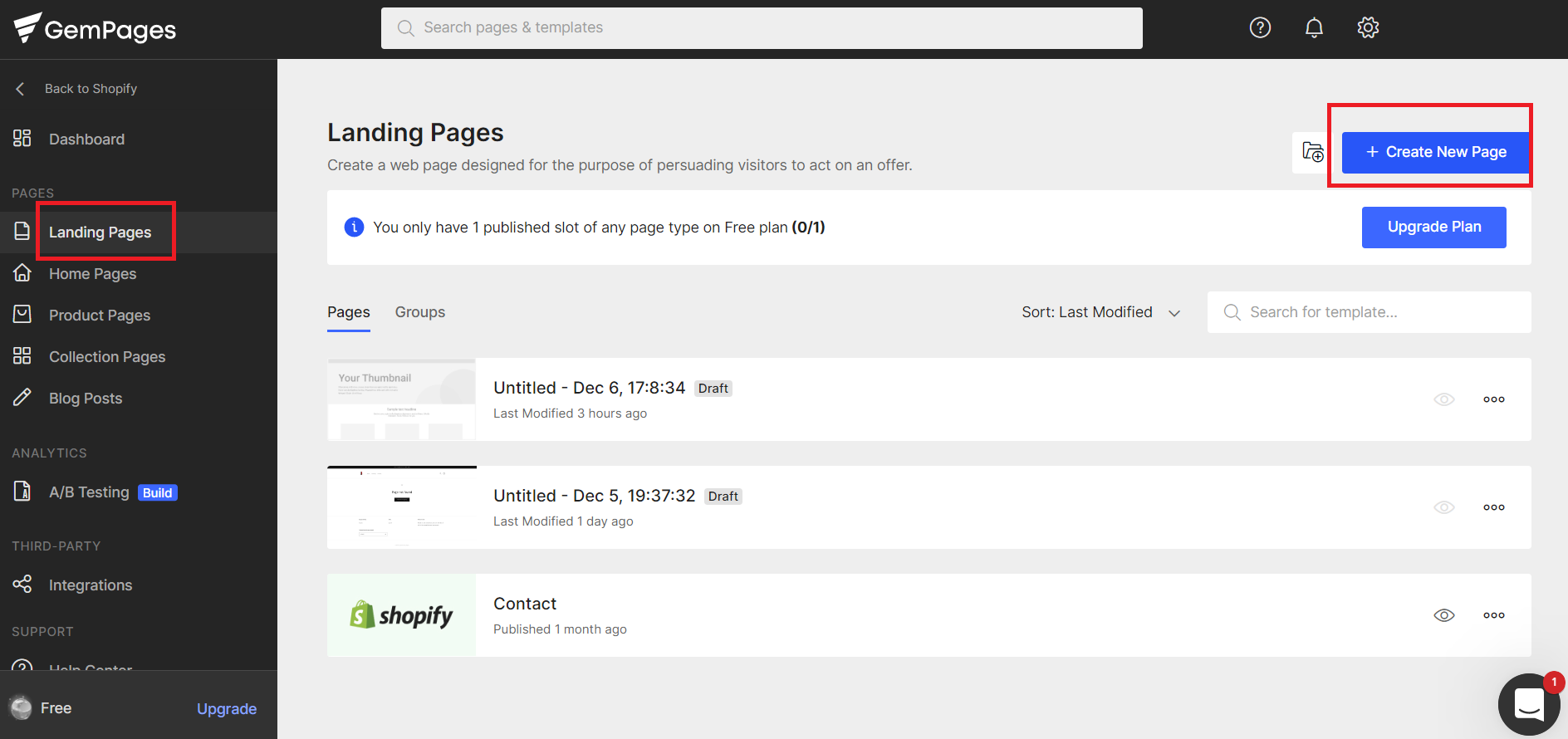Click the Draft badge on Dec 6 page
The width and height of the screenshot is (1568, 739).
click(713, 389)
